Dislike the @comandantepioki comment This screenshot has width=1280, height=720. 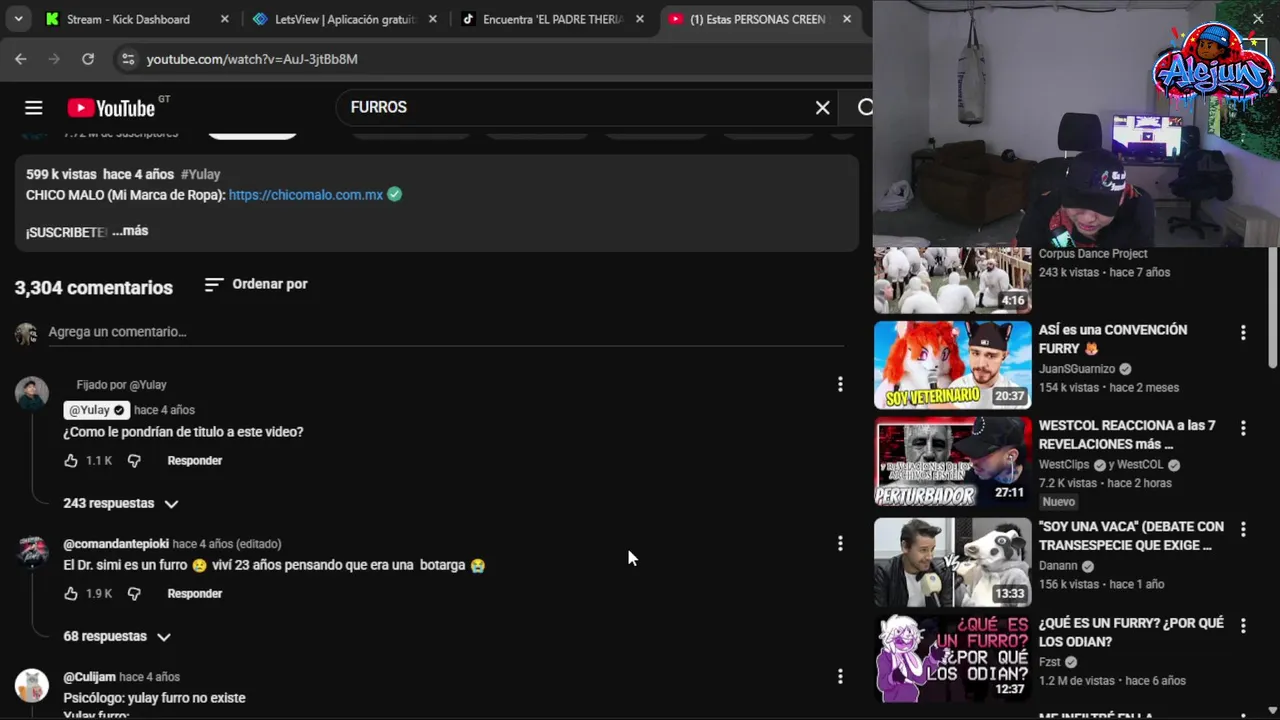pyautogui.click(x=134, y=594)
